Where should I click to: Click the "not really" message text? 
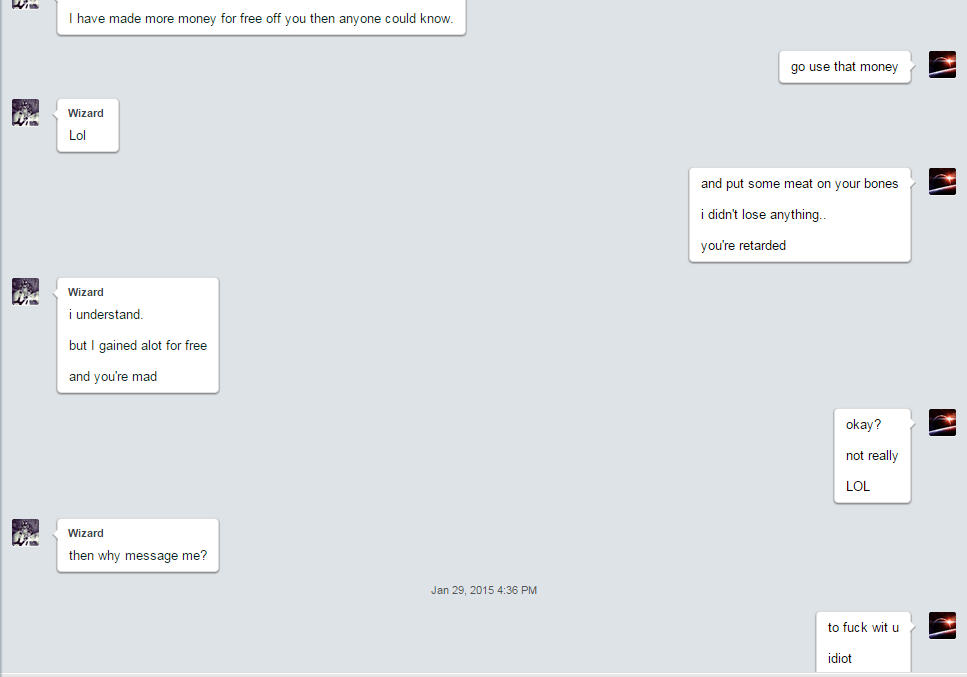coord(871,456)
